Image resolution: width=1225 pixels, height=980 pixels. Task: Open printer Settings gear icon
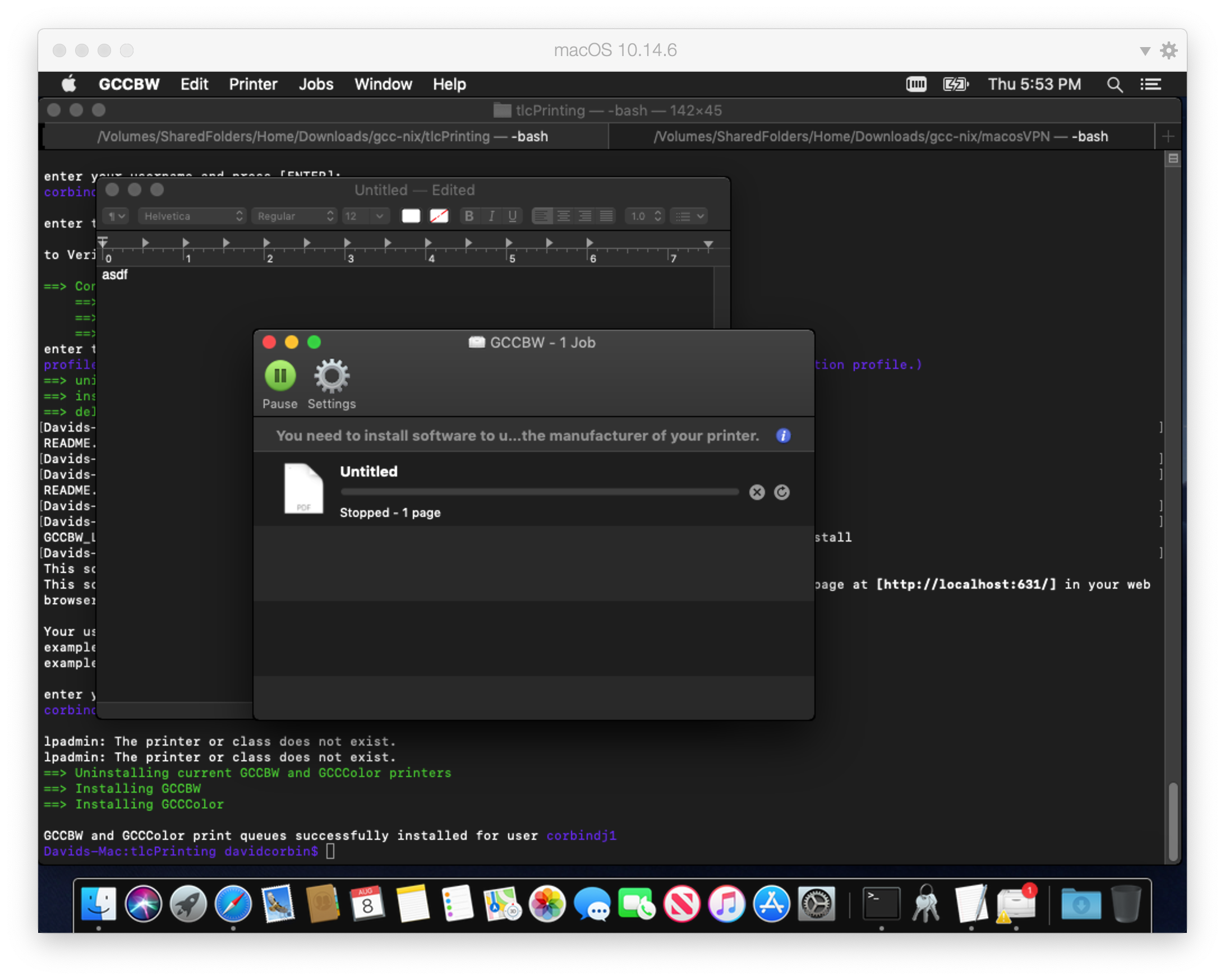(332, 376)
